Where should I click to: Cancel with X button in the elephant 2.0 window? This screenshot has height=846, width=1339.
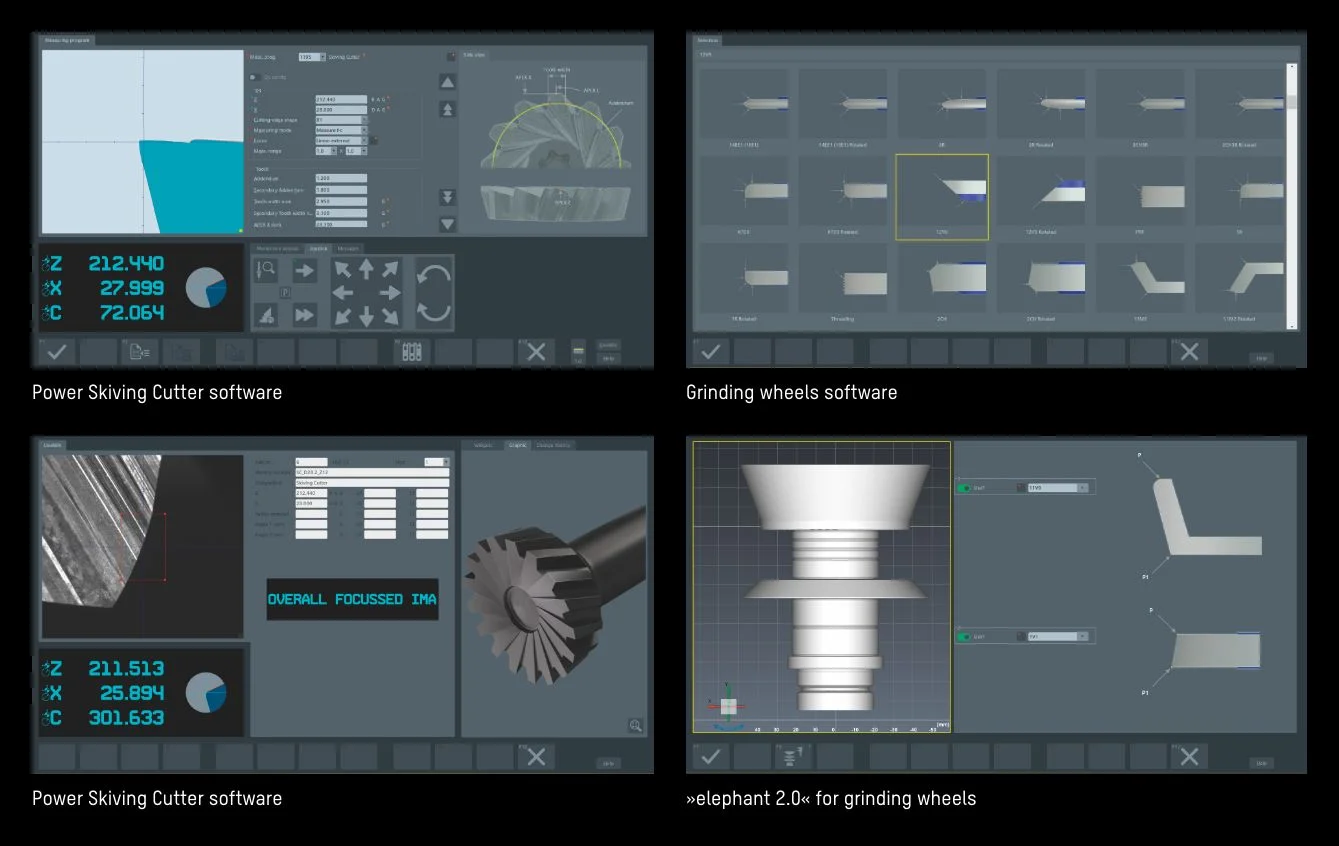[x=1188, y=757]
